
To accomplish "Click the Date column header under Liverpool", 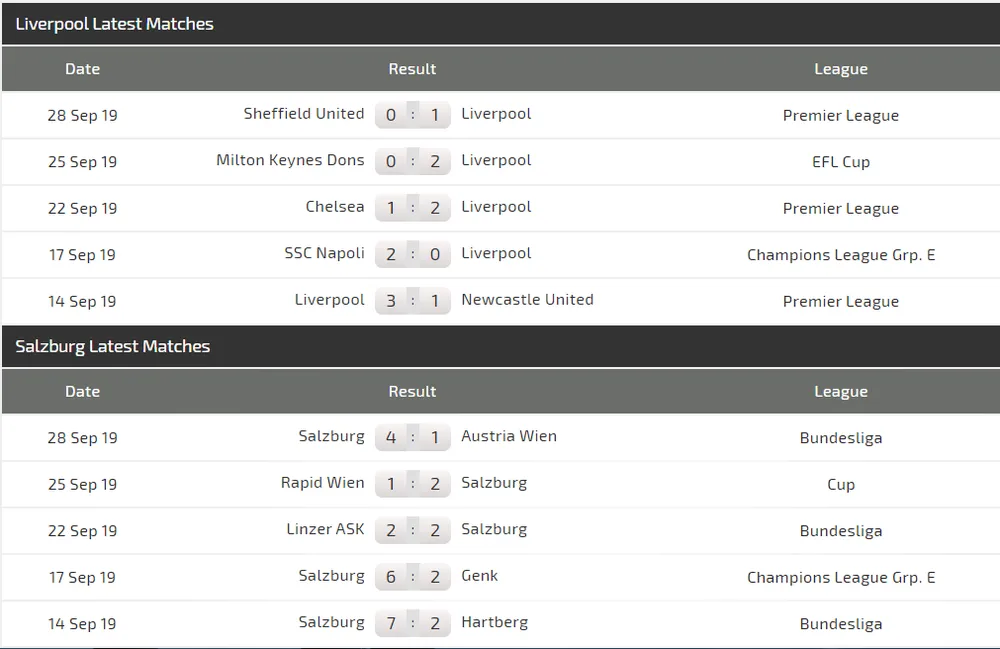I will pos(82,69).
